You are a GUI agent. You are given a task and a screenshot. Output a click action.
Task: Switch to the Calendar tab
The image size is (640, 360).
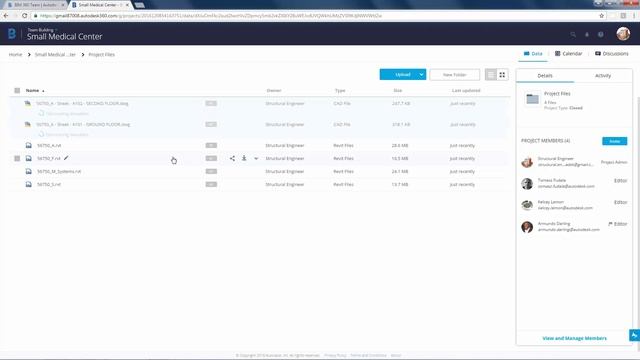click(569, 53)
